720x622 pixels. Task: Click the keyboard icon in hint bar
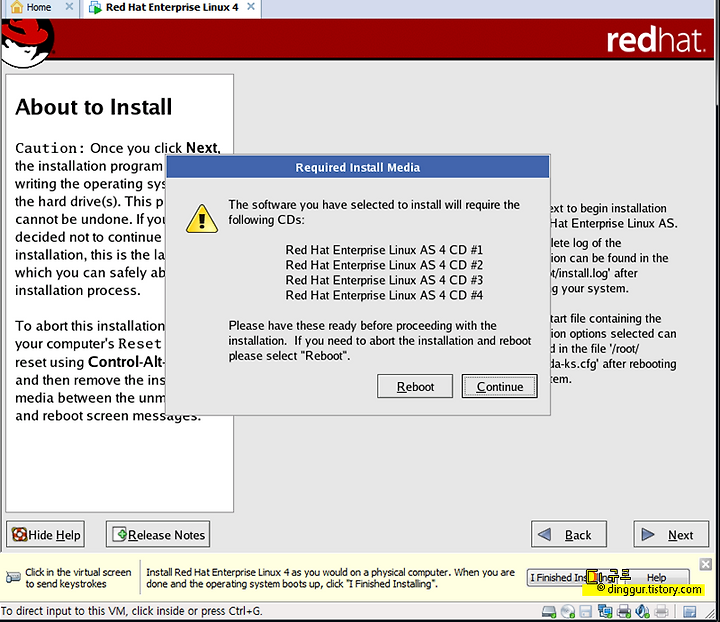13,577
